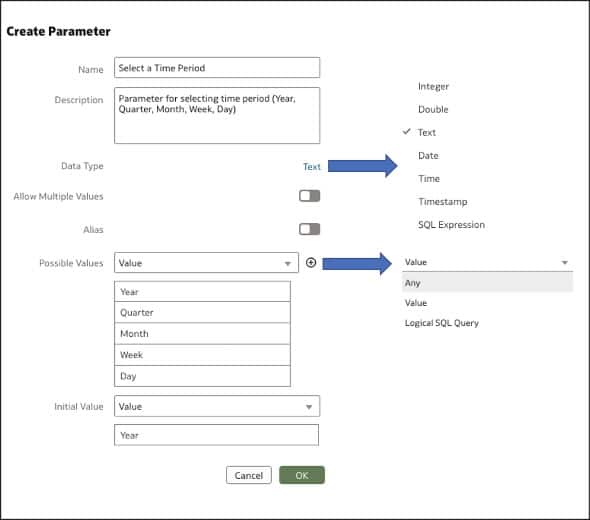590x520 pixels.
Task: Choose Double data type option
Action: pyautogui.click(x=433, y=109)
